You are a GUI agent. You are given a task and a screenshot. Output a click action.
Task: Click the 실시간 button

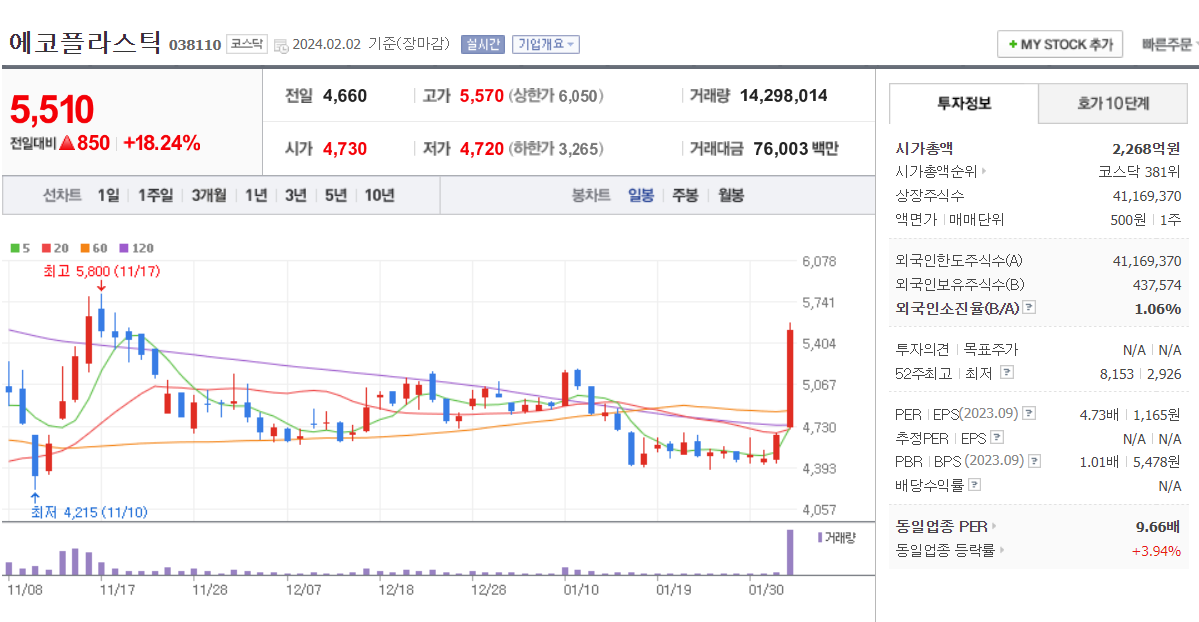coord(483,44)
